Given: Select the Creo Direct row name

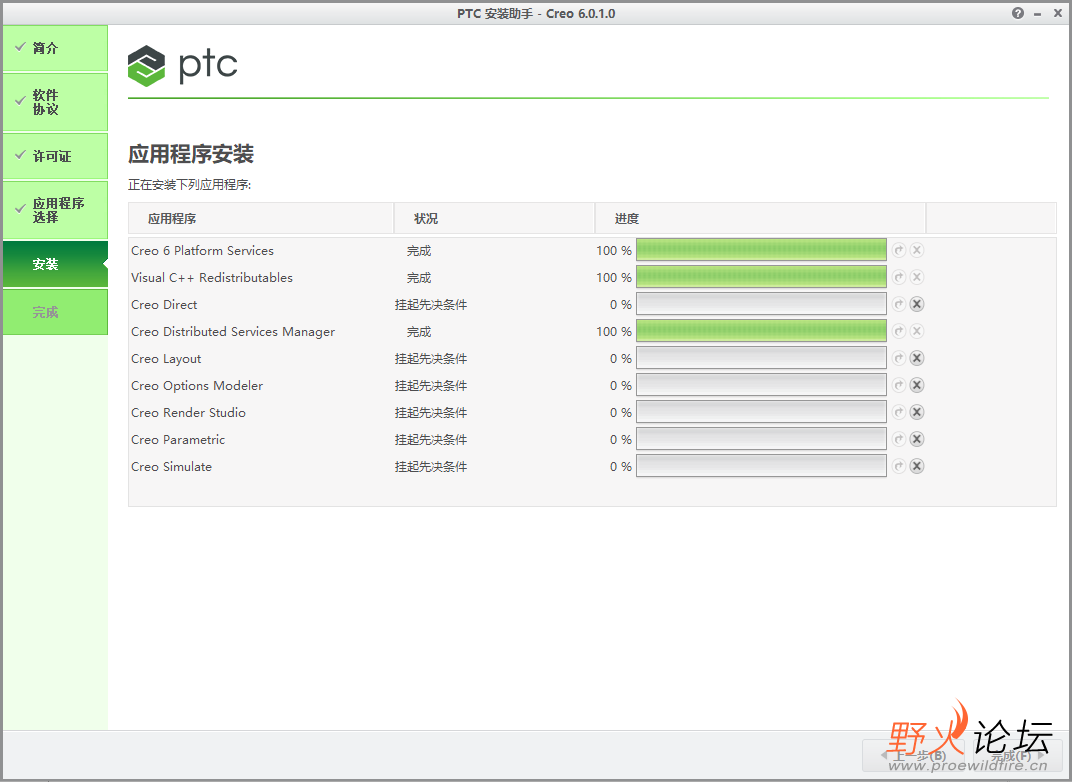Looking at the screenshot, I should click(x=164, y=305).
